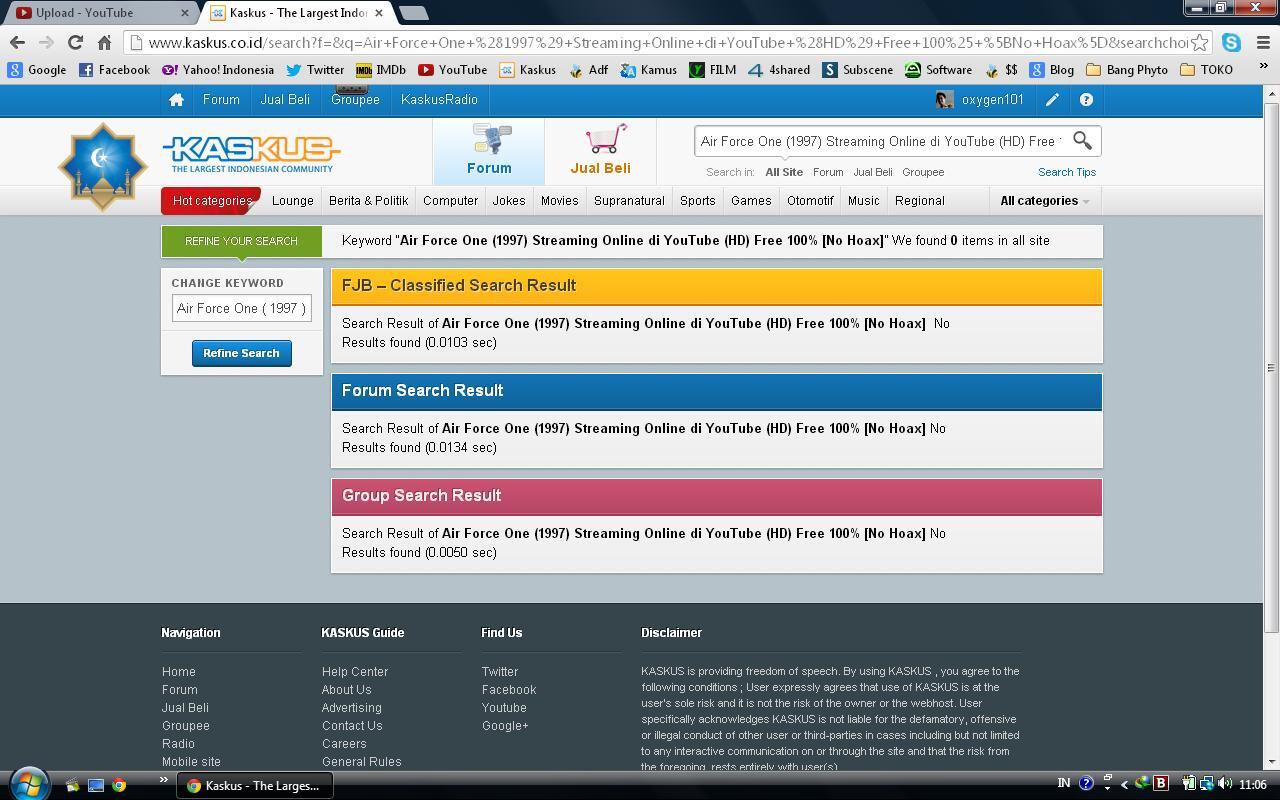This screenshot has height=800, width=1280.
Task: Click the page vertical scrollbar
Action: pos(1271,366)
